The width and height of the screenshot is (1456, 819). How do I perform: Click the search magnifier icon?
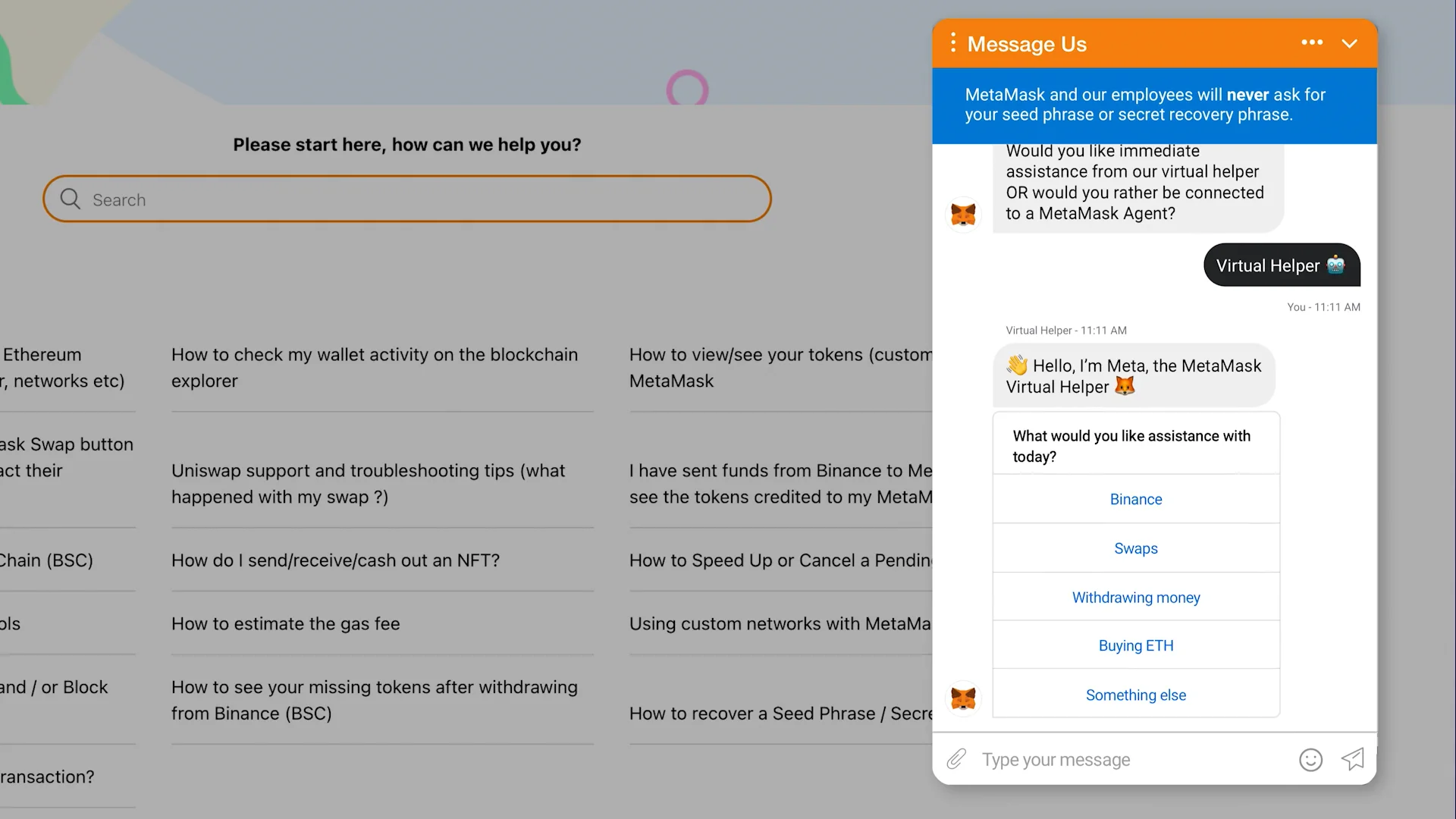click(71, 199)
